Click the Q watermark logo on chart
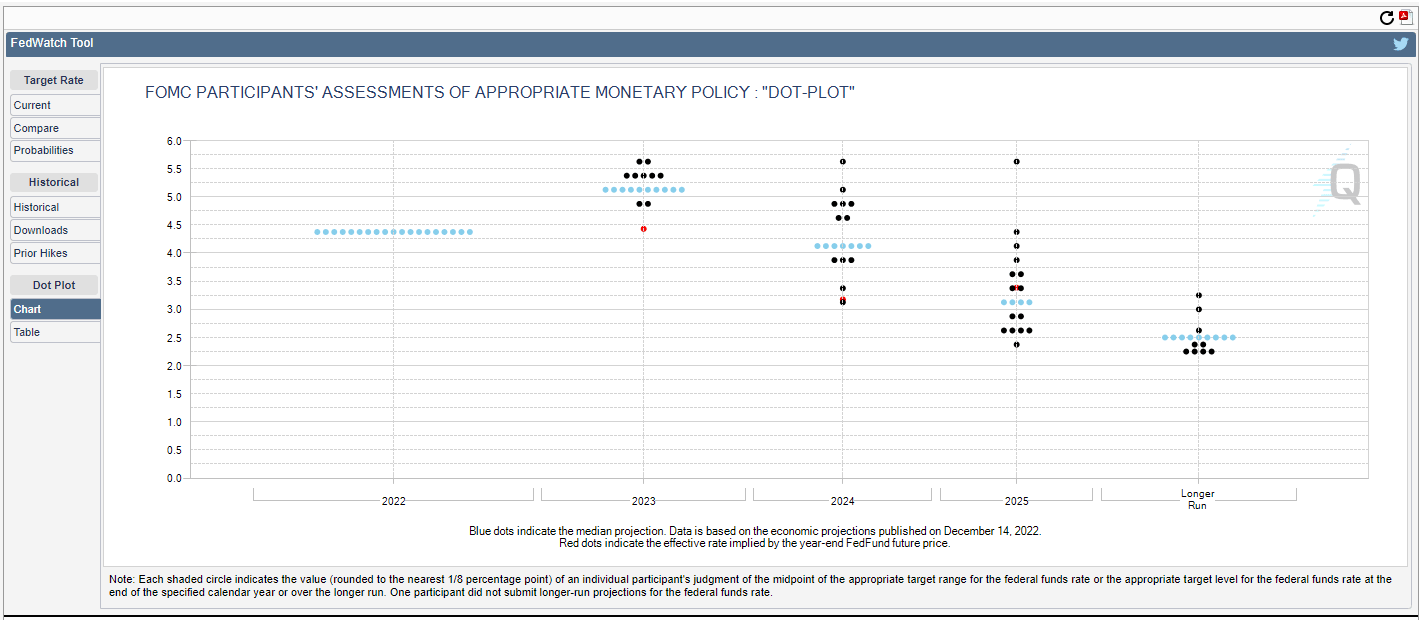The width and height of the screenshot is (1419, 620). pos(1338,183)
